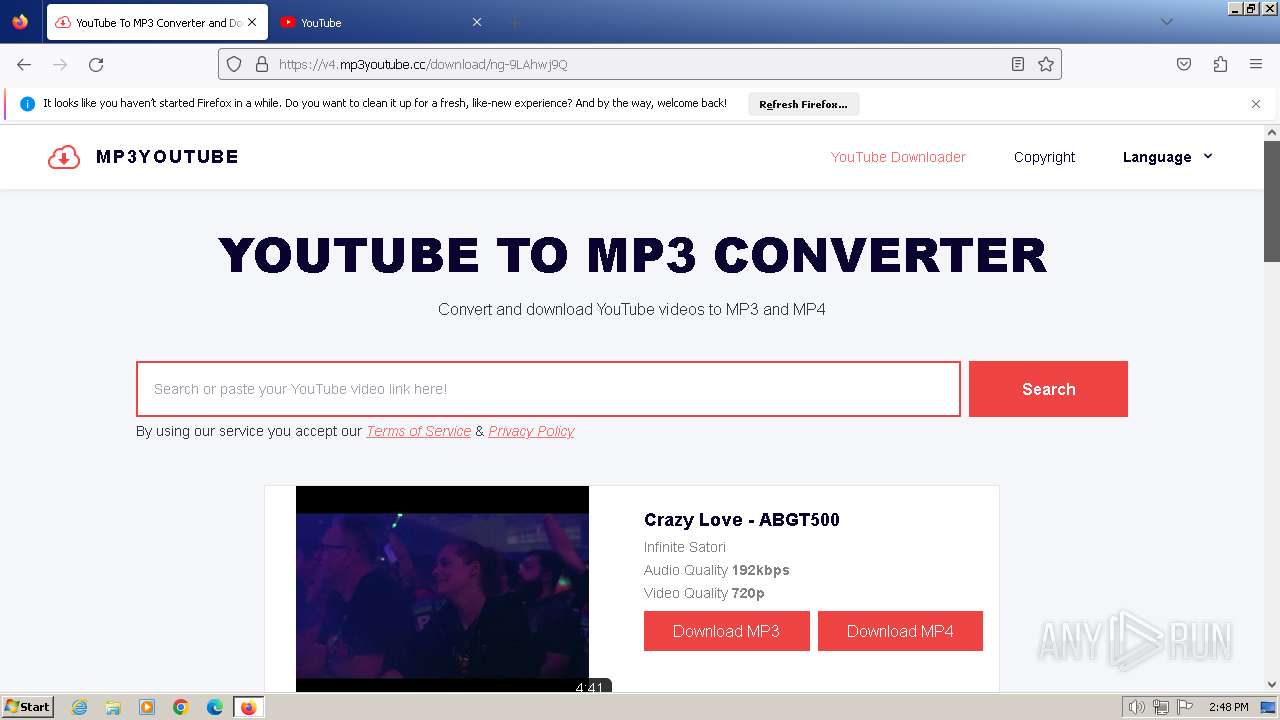The width and height of the screenshot is (1280, 720).
Task: Close the YouTube To MP3 Converter tab
Action: click(x=251, y=22)
